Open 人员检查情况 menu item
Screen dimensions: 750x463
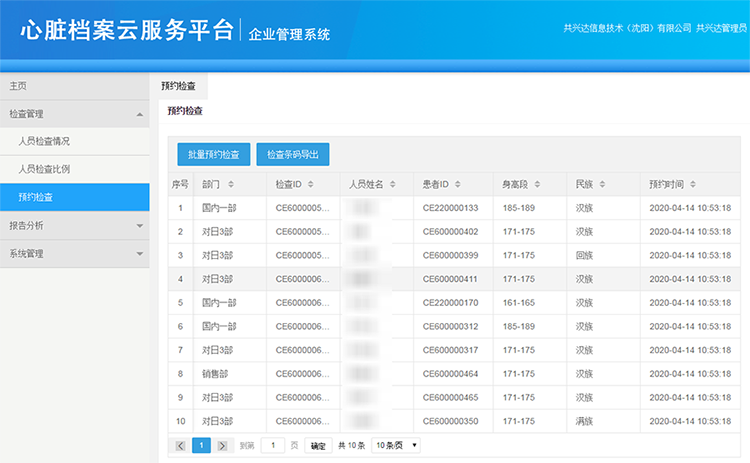pyautogui.click(x=75, y=141)
